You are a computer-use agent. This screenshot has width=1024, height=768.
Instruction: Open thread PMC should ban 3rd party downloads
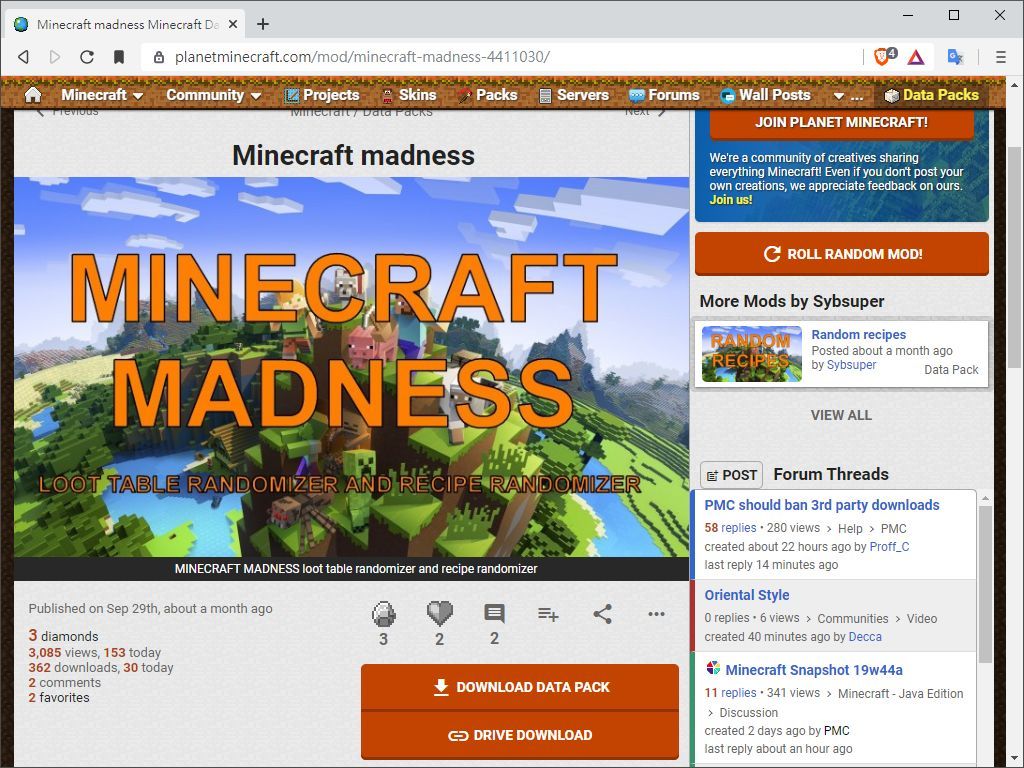click(x=822, y=505)
